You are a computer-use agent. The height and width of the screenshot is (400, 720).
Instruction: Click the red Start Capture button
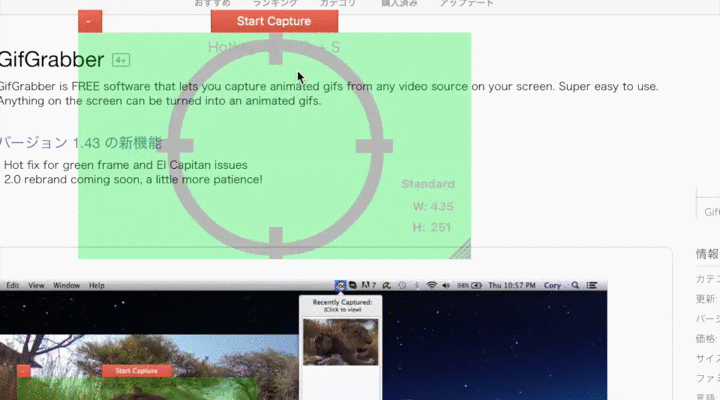(275, 21)
